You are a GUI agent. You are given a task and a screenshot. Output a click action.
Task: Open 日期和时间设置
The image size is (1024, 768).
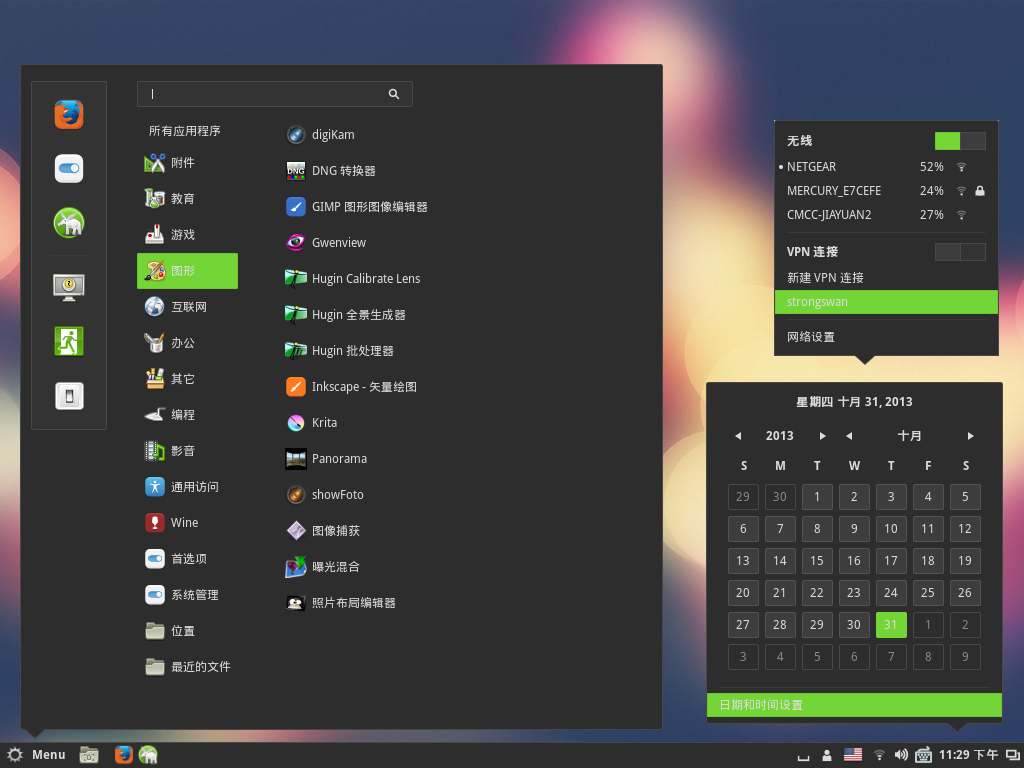(x=854, y=705)
